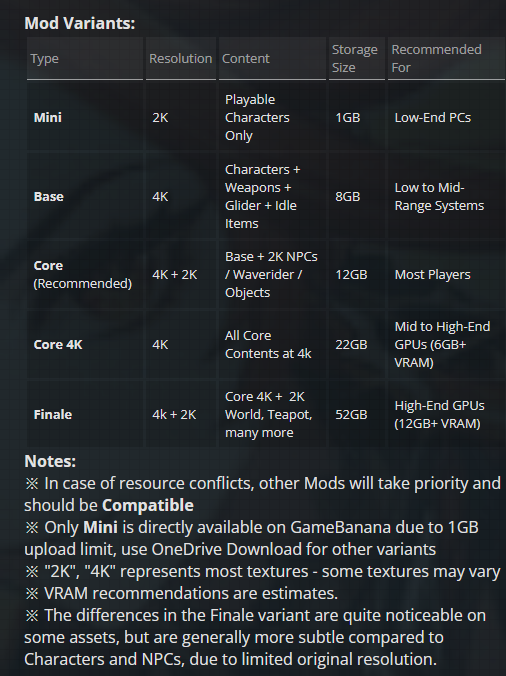Click the Mod Variants heading
Image resolution: width=506 pixels, height=676 pixels.
tap(80, 23)
